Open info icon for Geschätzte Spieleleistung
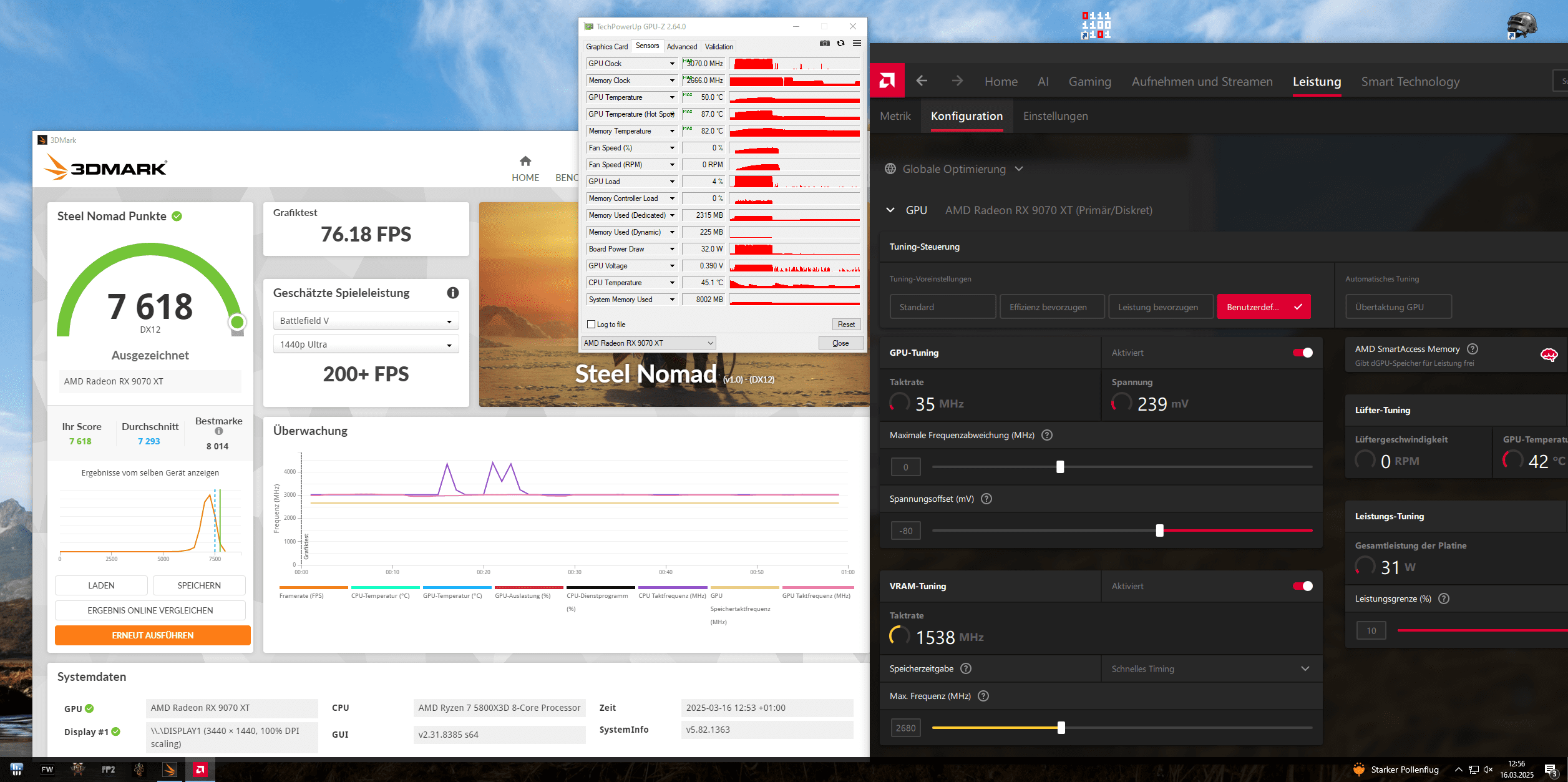 [453, 293]
